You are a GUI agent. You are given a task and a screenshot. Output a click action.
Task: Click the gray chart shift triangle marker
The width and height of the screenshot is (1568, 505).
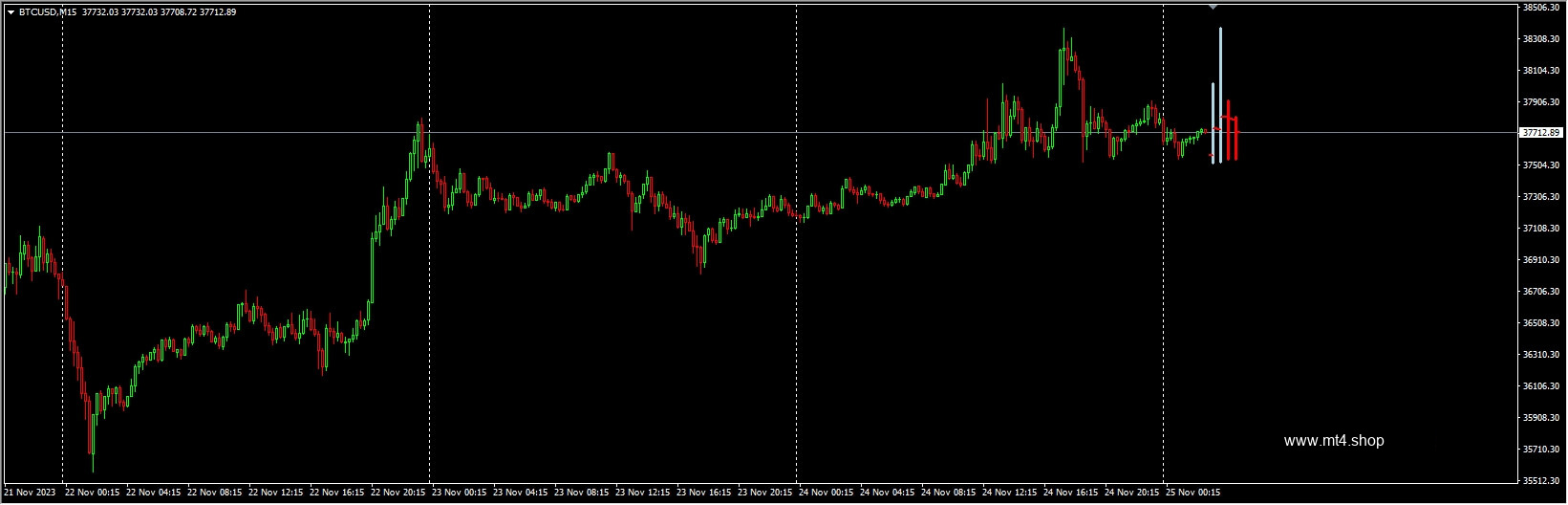coord(1213,7)
